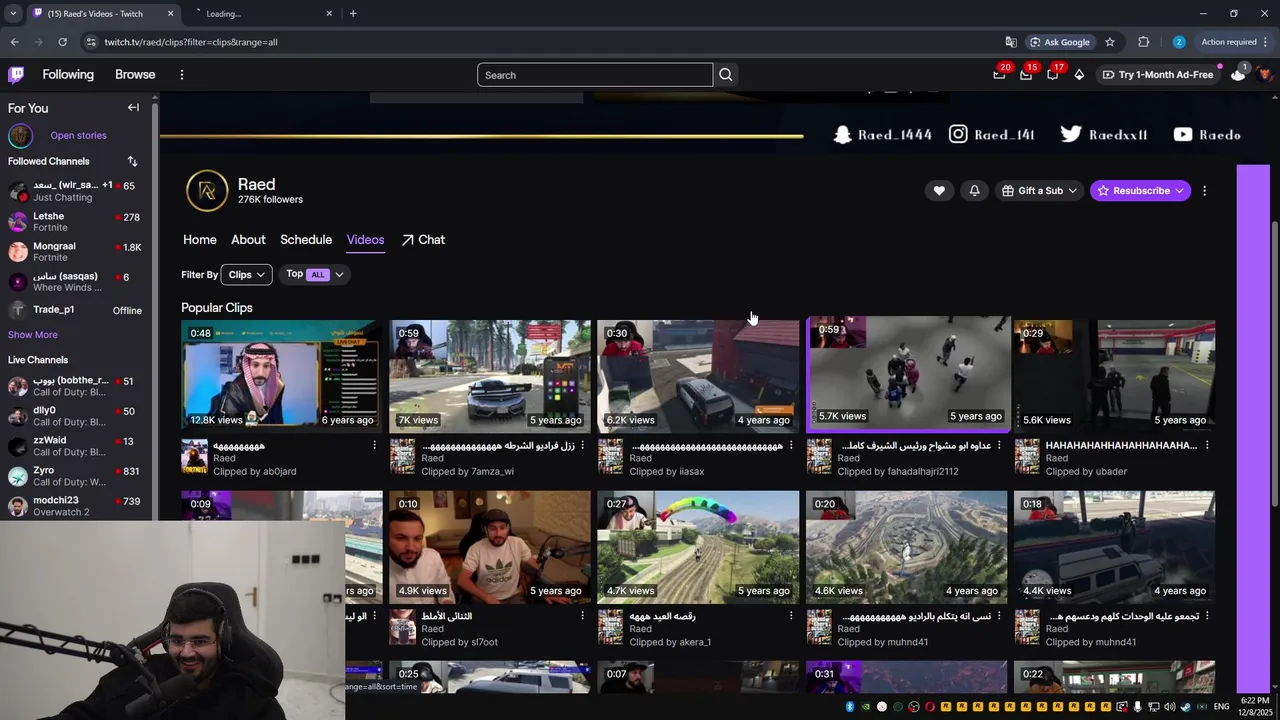The height and width of the screenshot is (720, 1280).
Task: Open Raed Instagram link Raed_141
Action: coord(992,134)
